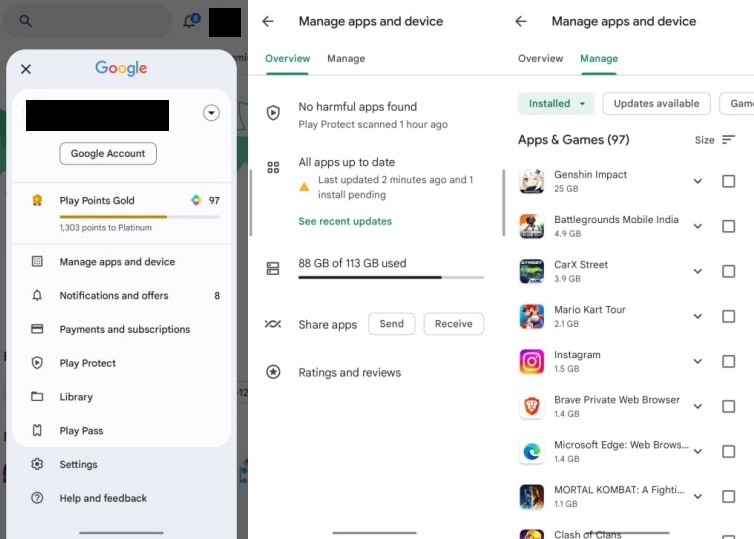Check the CarX Street checkbox

(729, 271)
